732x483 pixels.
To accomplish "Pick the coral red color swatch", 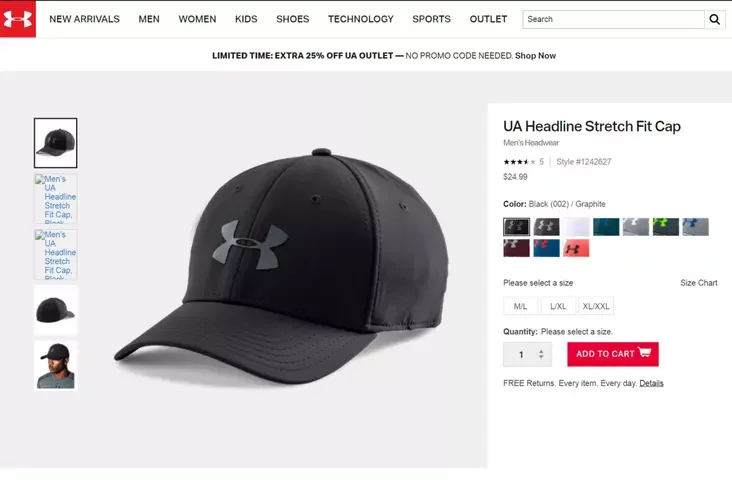I will click(576, 248).
